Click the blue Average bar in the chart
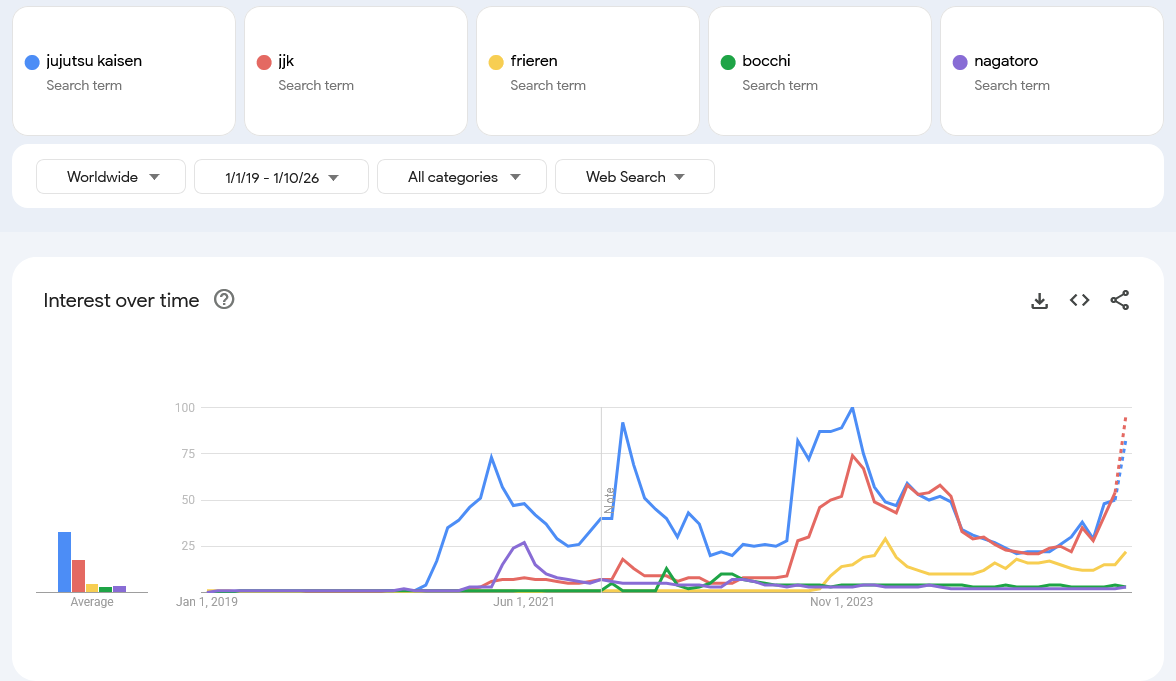Screen dimensions: 1176x681 click(x=64, y=562)
